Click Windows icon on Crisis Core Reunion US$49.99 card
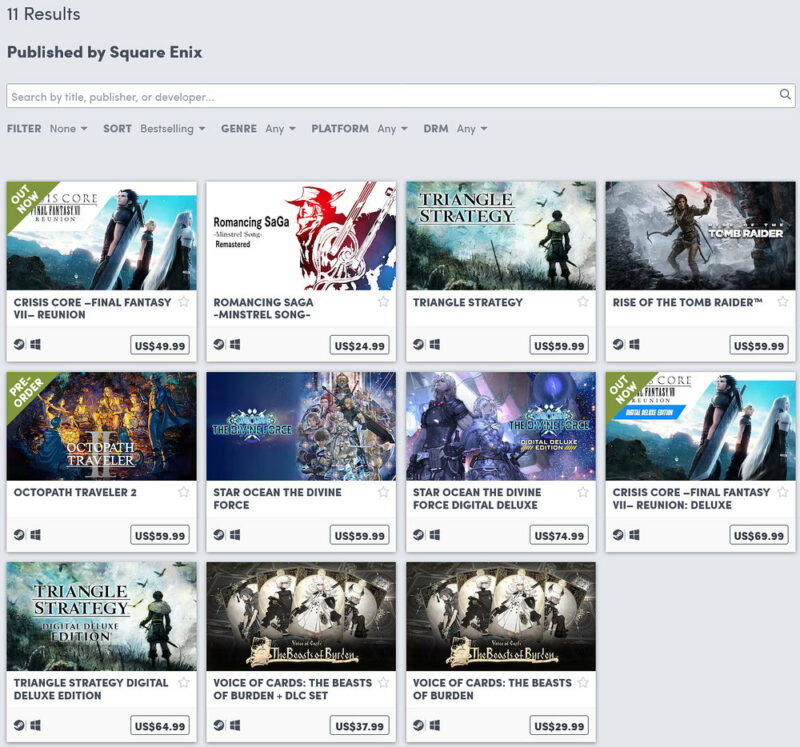The image size is (800, 747). 35,344
